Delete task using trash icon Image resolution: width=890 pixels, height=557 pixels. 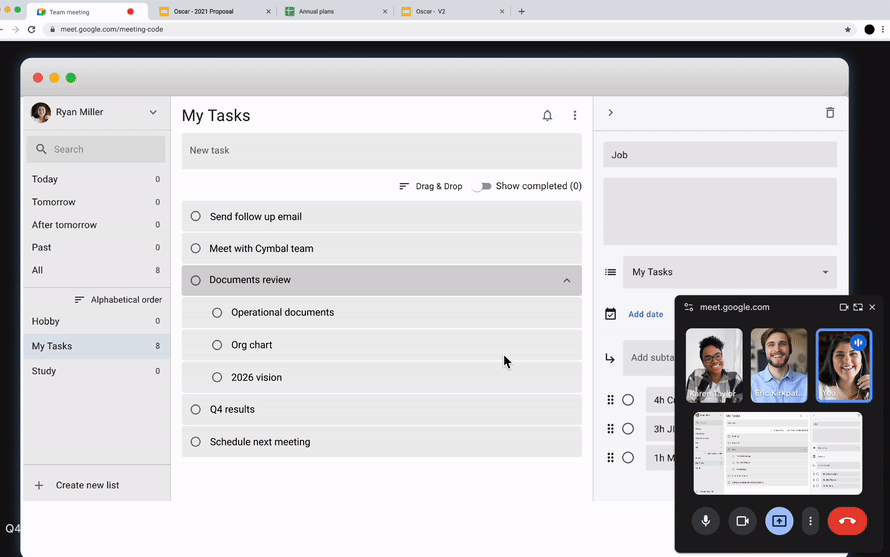[x=829, y=113]
